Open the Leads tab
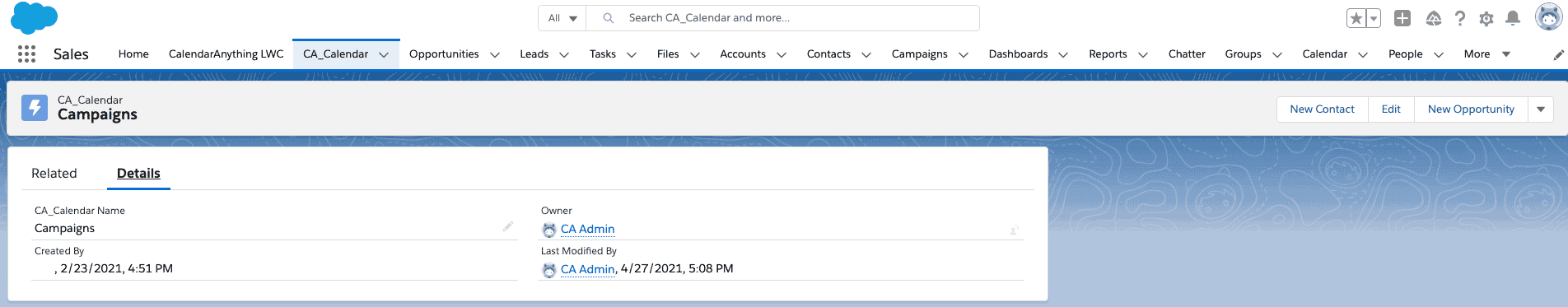 534,54
